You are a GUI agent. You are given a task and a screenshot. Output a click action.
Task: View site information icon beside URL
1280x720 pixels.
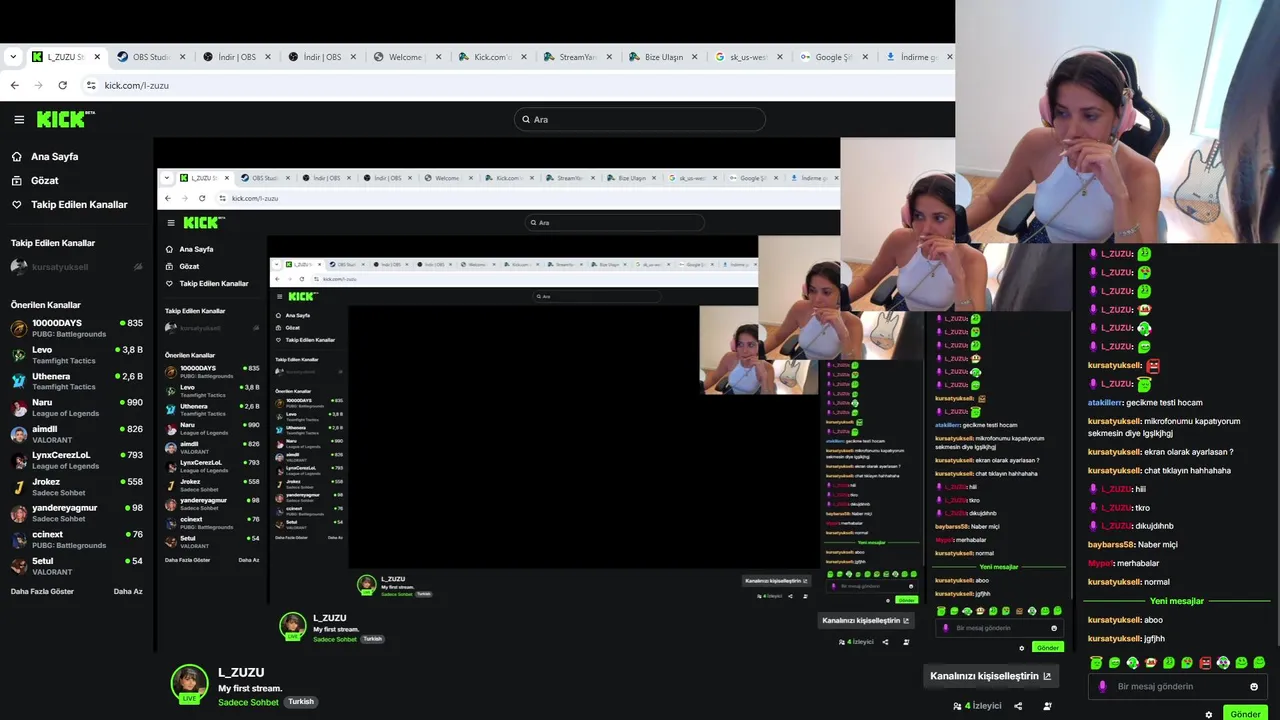tap(91, 85)
